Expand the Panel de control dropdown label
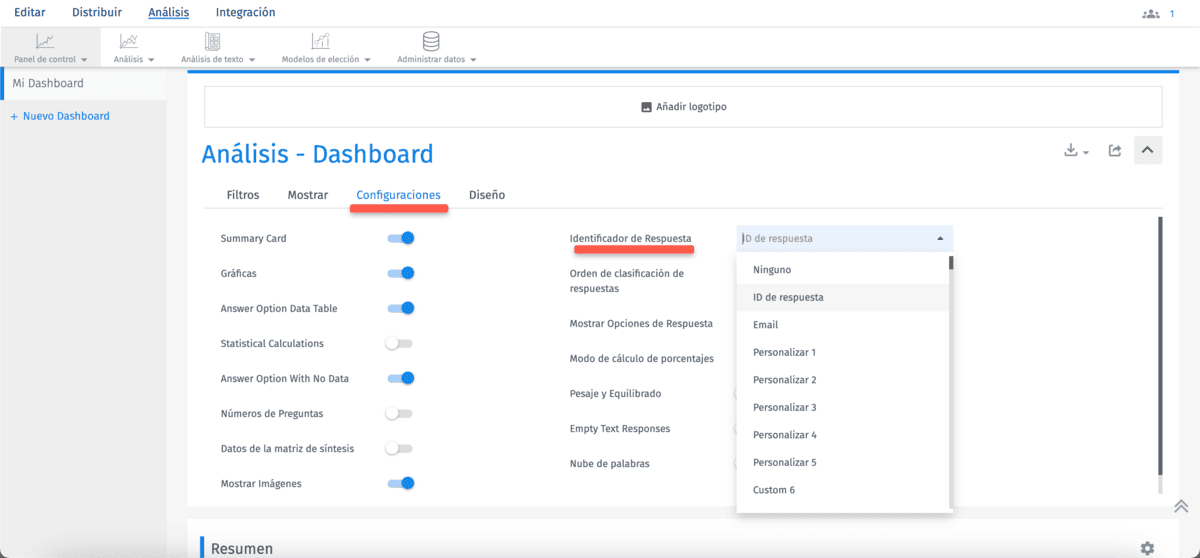 [x=51, y=60]
